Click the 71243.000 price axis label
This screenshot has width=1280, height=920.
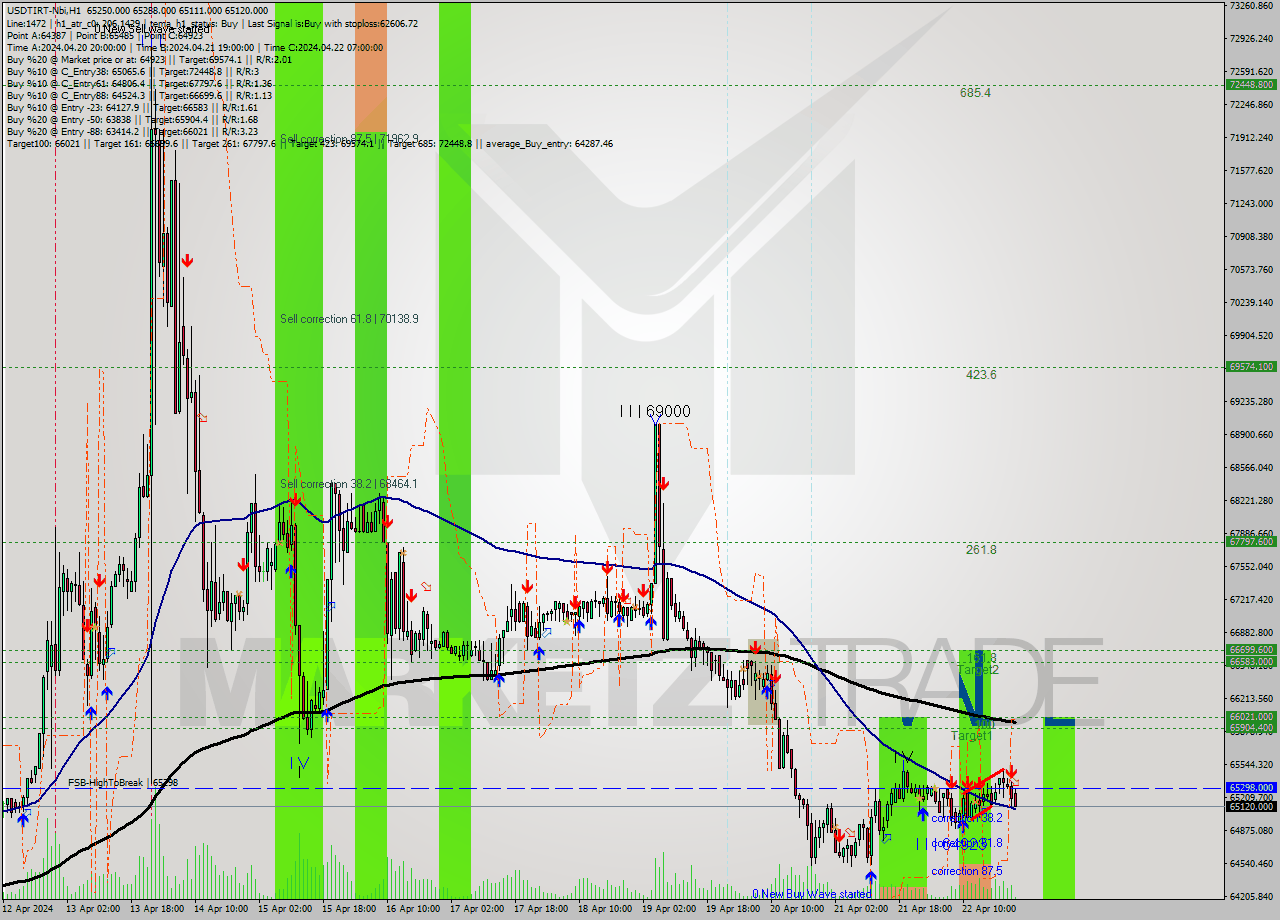click(x=1250, y=204)
